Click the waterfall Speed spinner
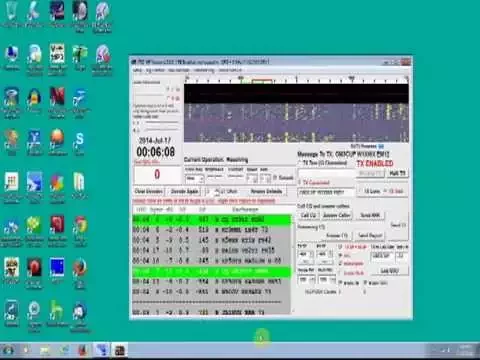This screenshot has height=360, width=480. (252, 178)
